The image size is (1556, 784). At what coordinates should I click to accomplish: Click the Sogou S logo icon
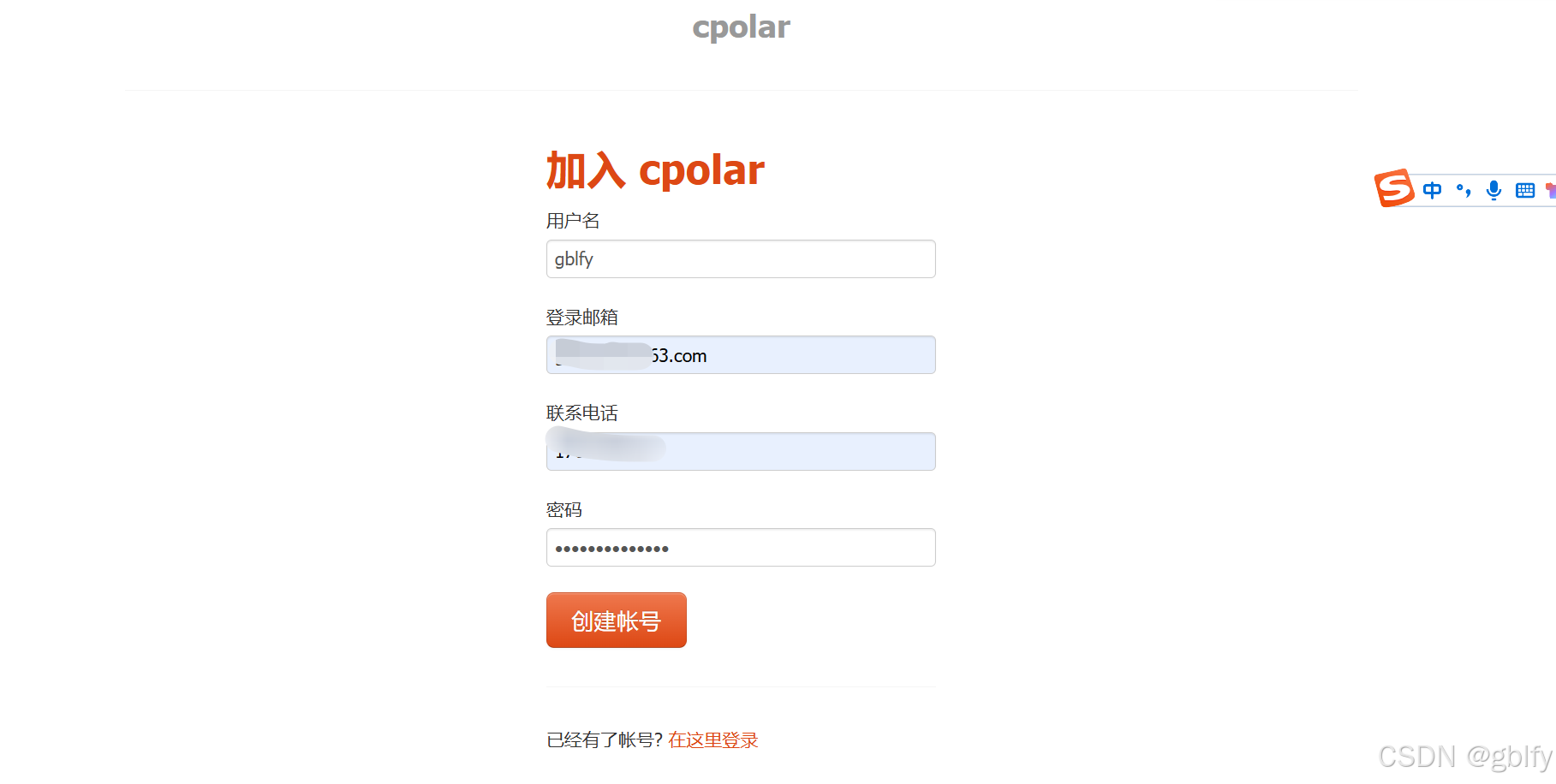(1394, 188)
